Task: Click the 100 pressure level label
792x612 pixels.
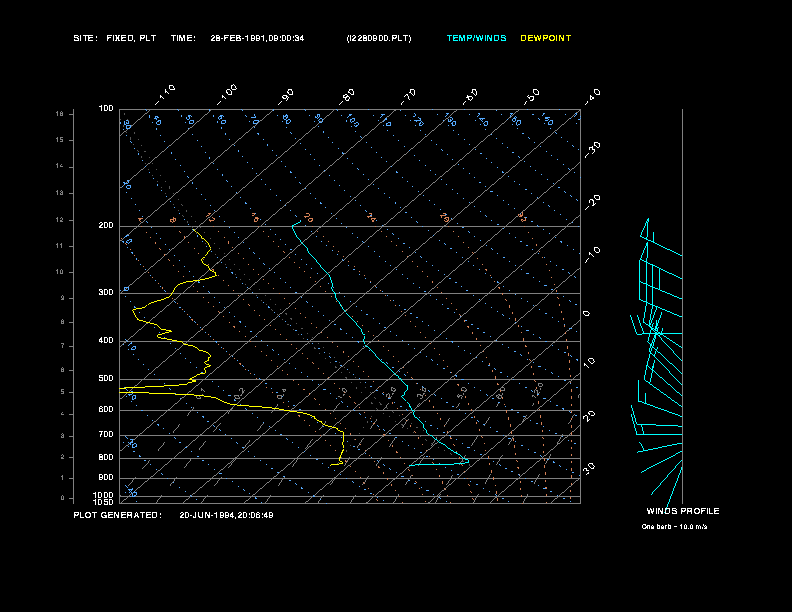Action: click(106, 109)
